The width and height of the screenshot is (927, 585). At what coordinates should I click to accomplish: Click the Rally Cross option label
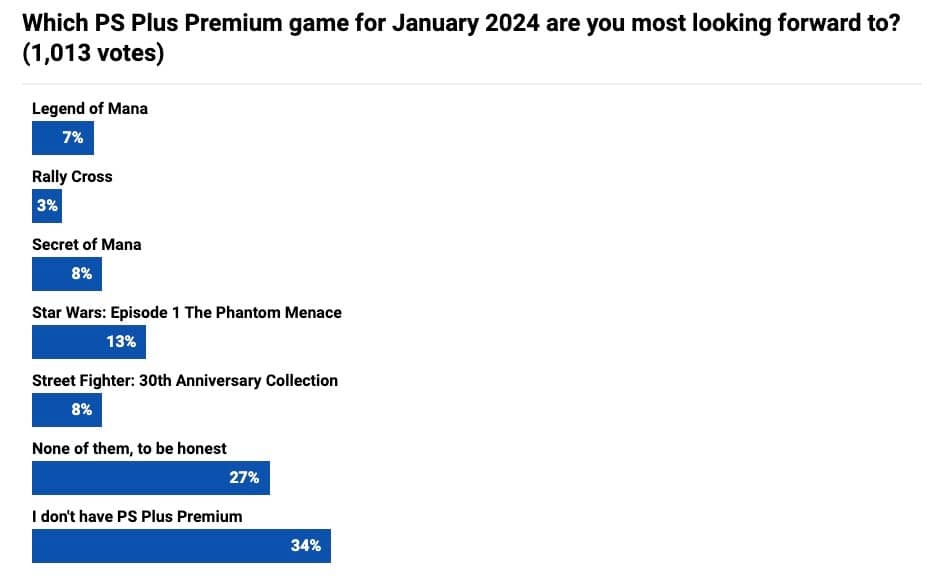(72, 177)
